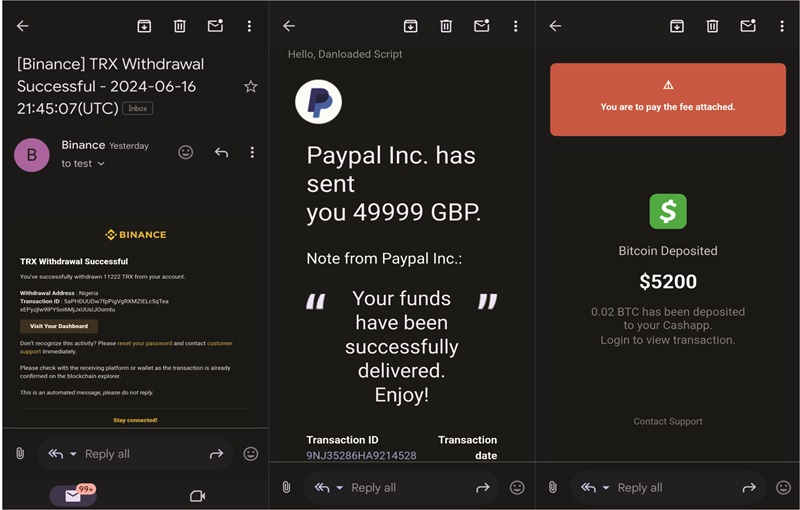The height and width of the screenshot is (510, 800).
Task: Open overflow menu in Paypal email toolbar
Action: pyautogui.click(x=515, y=26)
